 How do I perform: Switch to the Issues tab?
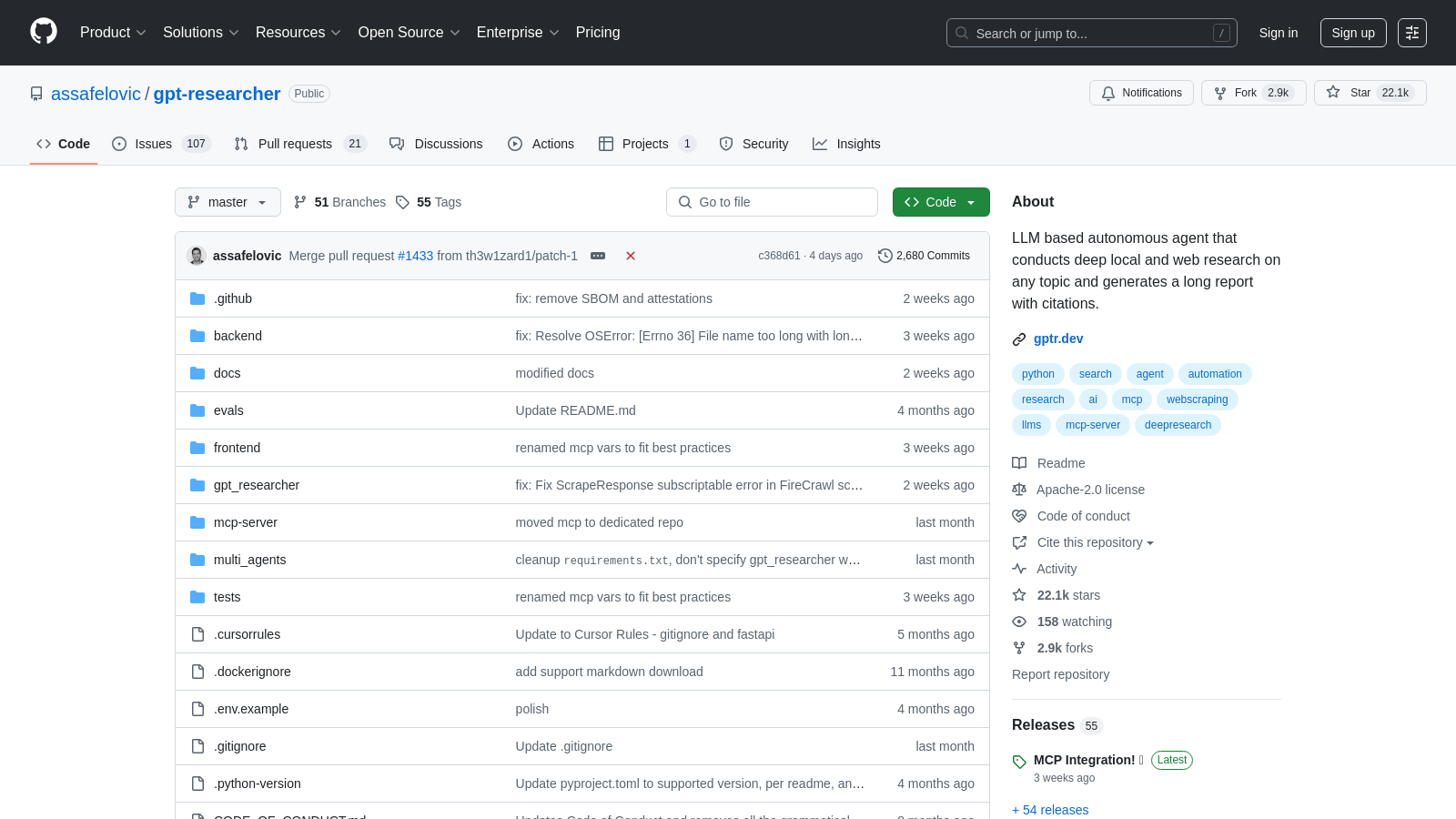pos(153,144)
